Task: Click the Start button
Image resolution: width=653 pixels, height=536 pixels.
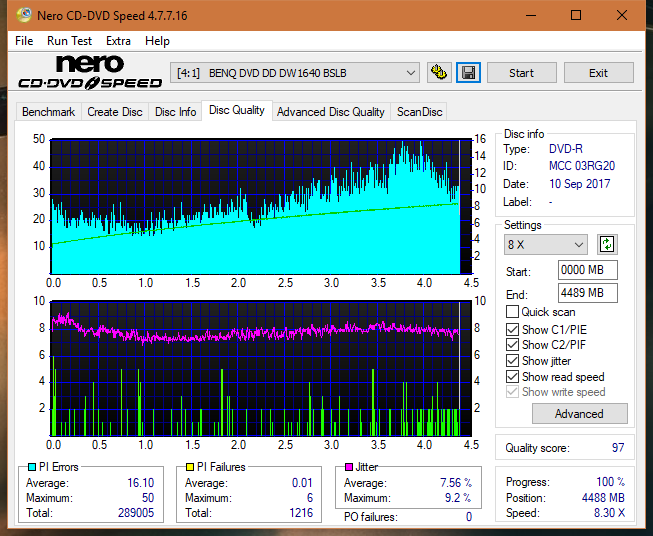Action: pos(521,73)
